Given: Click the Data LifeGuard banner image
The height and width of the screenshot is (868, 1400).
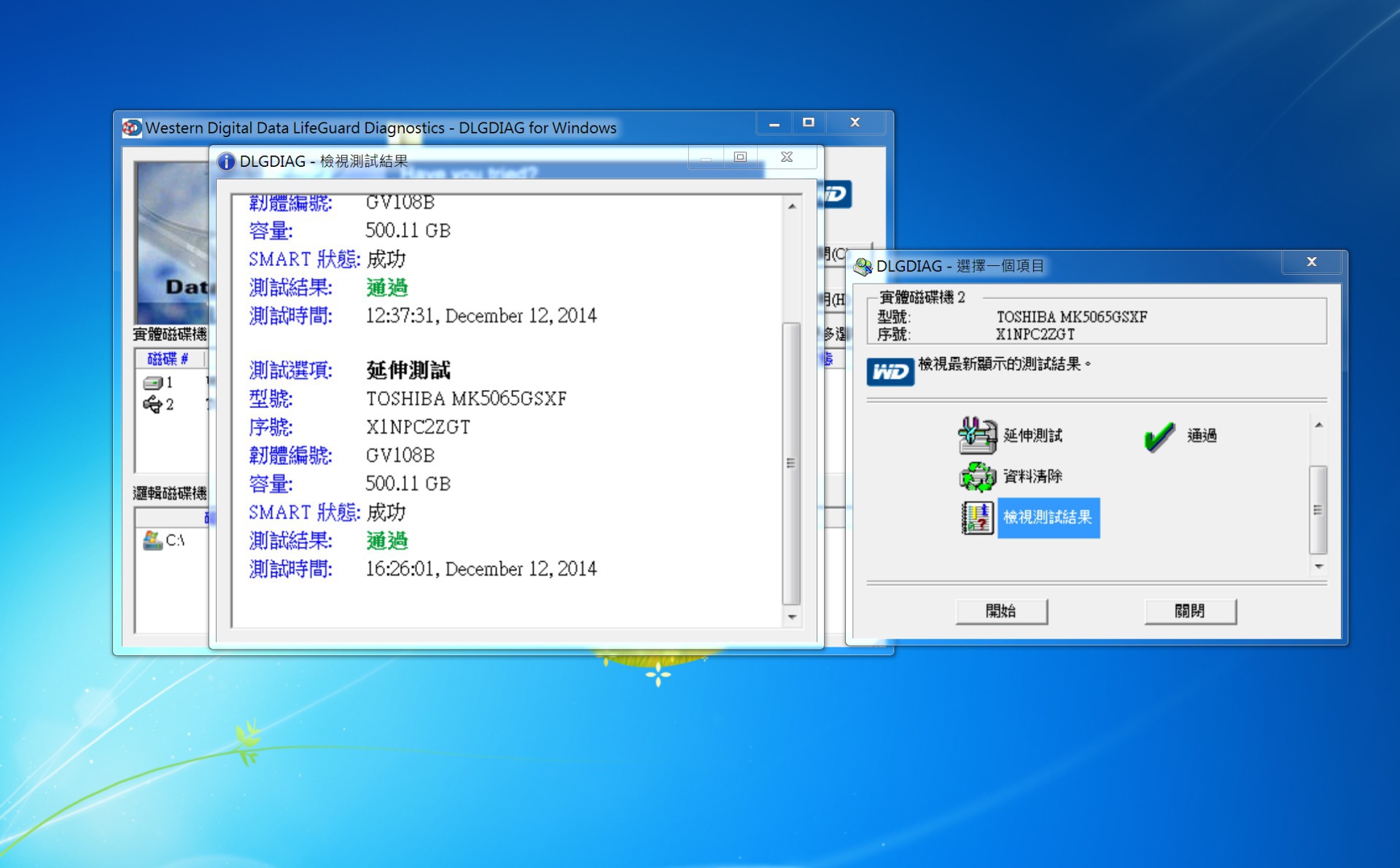Looking at the screenshot, I should (173, 242).
